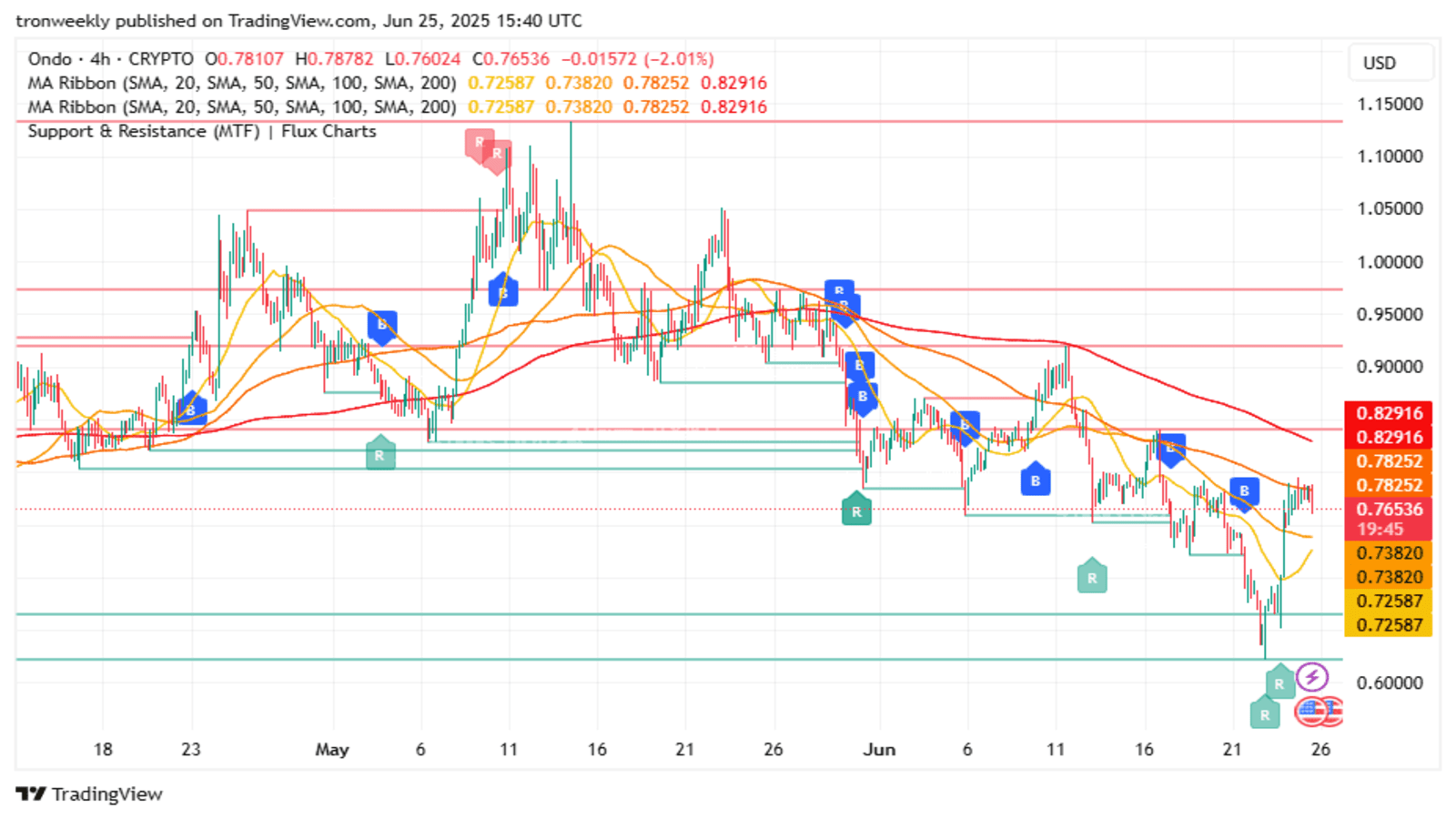Viewport: 1456px width, 819px height.
Task: Select the upper green R marker near June 23
Action: coord(1279,682)
